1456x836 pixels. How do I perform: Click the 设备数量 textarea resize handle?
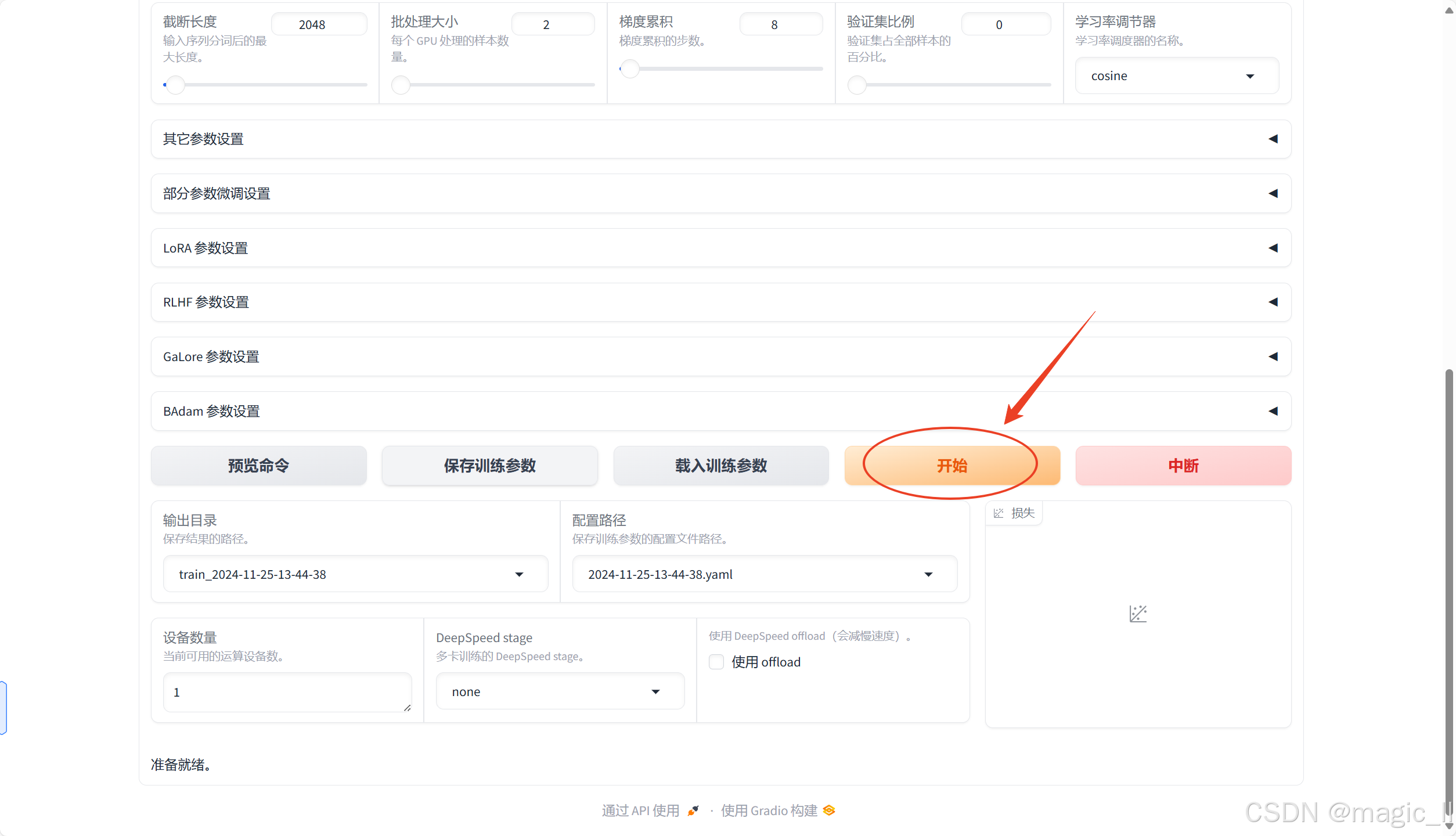408,708
